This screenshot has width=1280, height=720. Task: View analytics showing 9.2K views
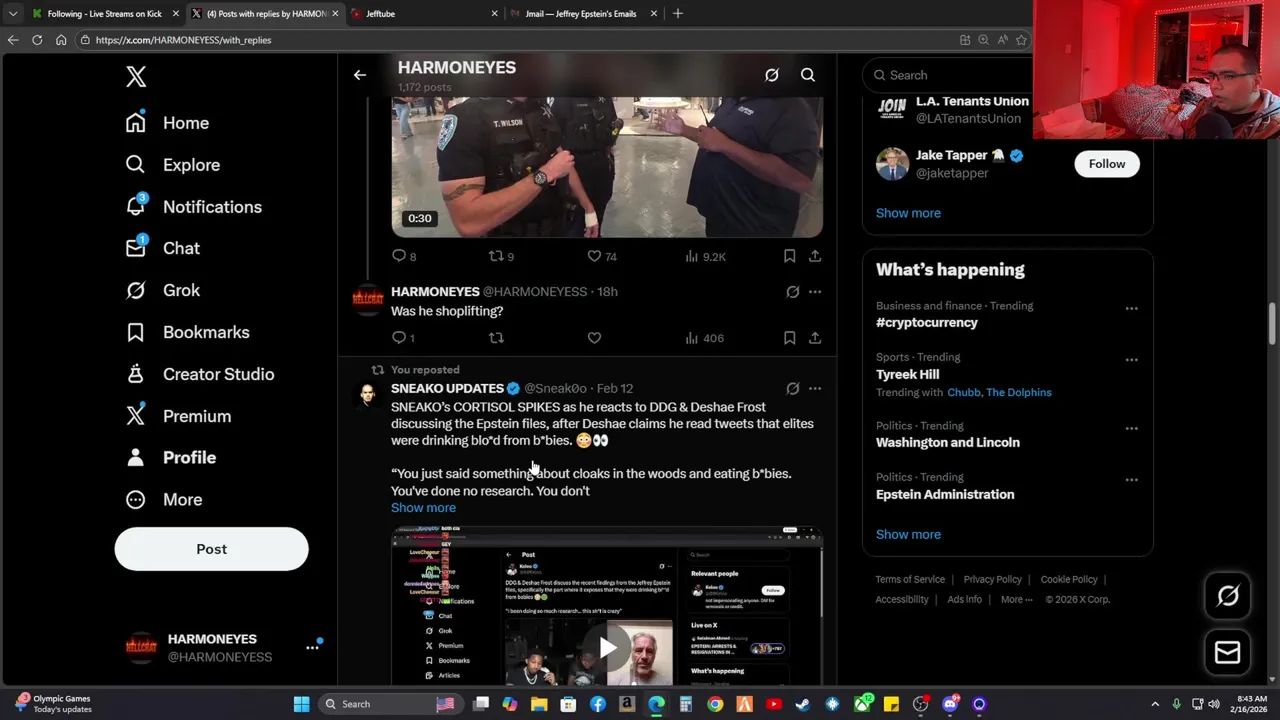tap(705, 256)
